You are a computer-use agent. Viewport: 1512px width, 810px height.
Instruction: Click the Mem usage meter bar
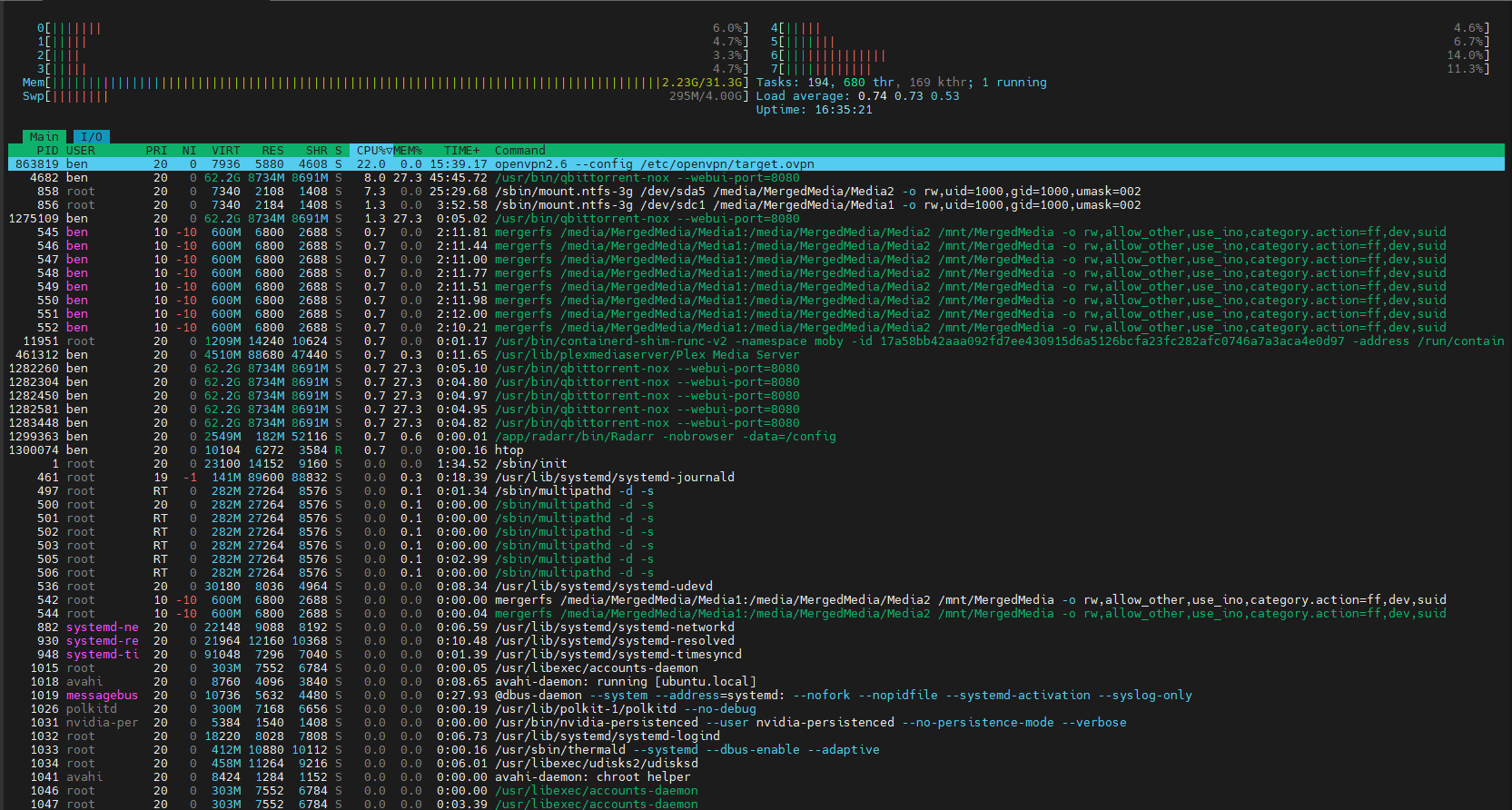click(386, 83)
